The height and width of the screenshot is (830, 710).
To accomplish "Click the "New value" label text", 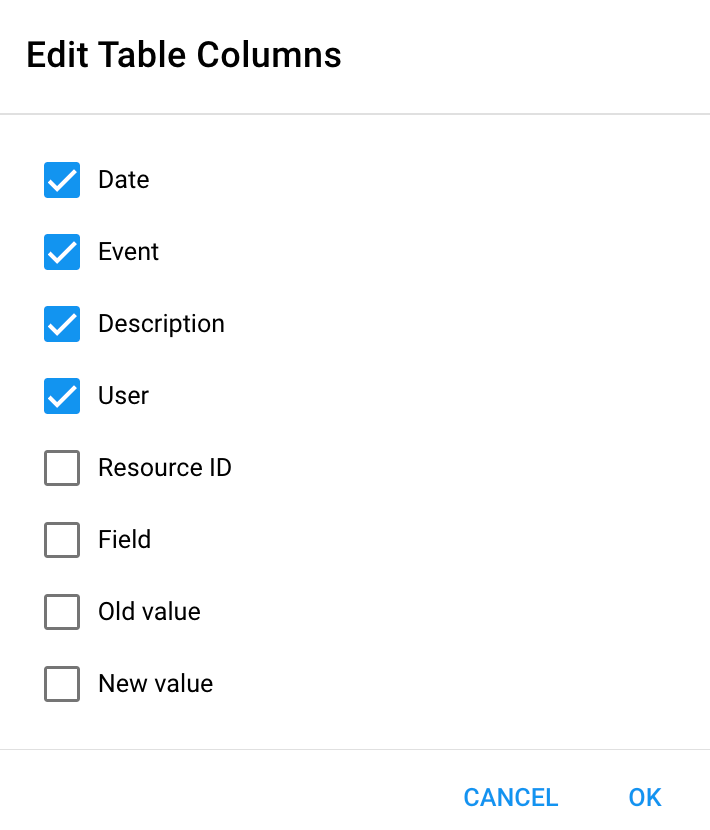I will (x=155, y=684).
